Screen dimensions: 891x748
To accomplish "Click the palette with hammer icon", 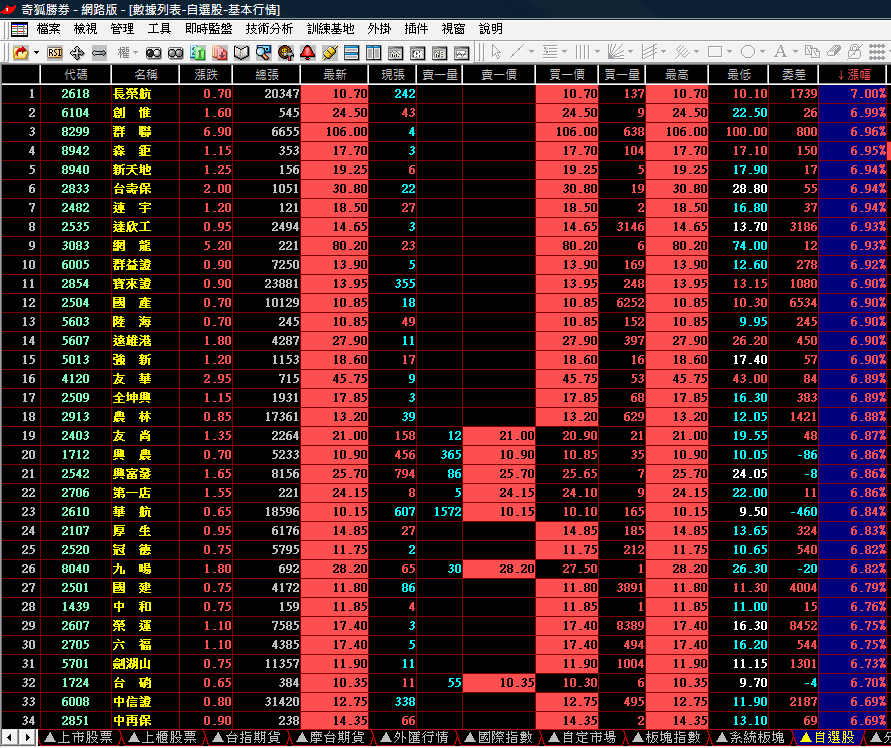I will (x=285, y=53).
